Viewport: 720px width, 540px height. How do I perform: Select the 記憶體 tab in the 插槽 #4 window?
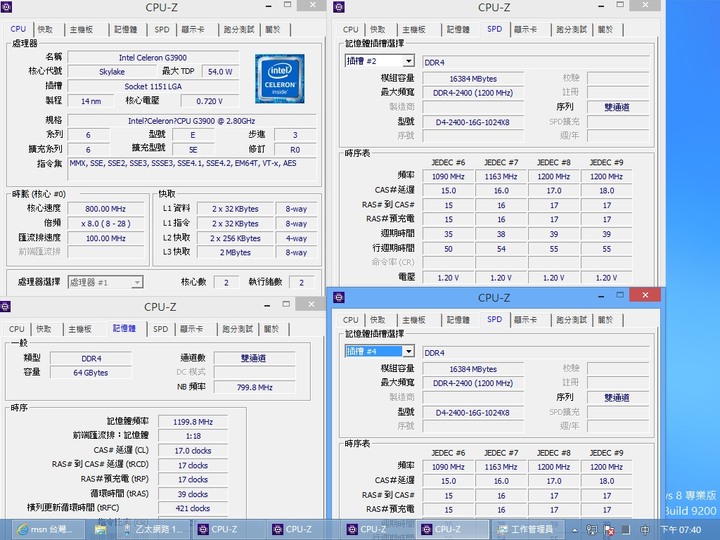point(458,320)
